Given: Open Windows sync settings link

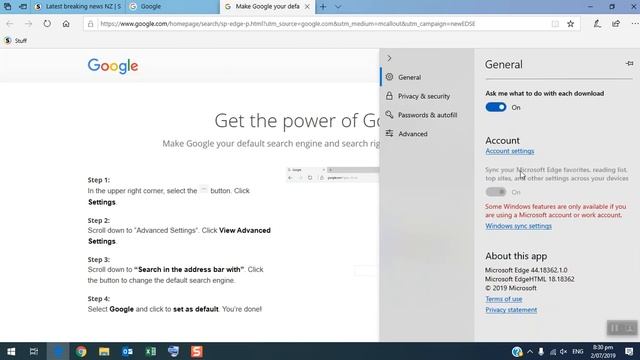Looking at the screenshot, I should point(518,226).
